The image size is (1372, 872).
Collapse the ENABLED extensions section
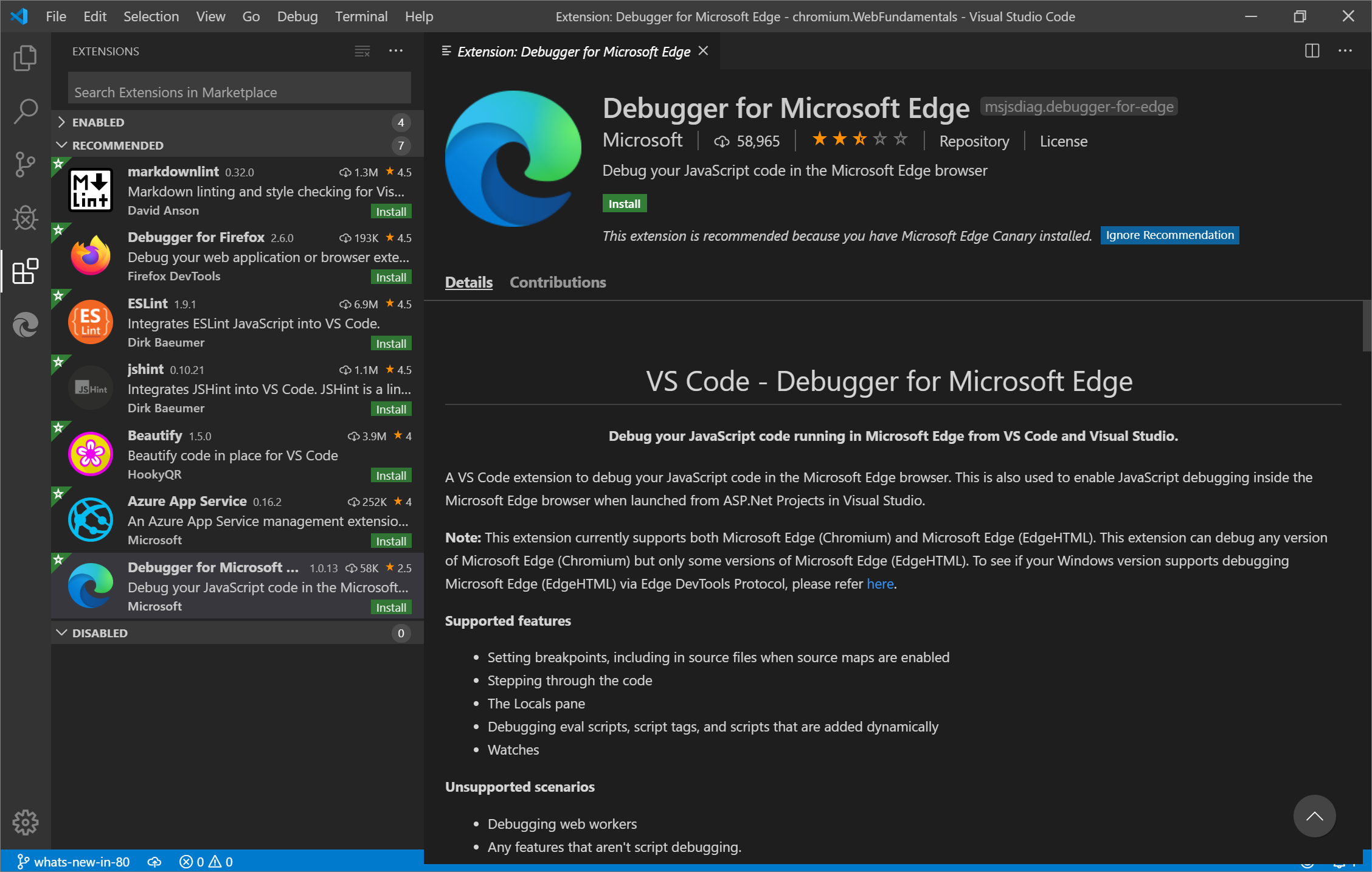(62, 122)
